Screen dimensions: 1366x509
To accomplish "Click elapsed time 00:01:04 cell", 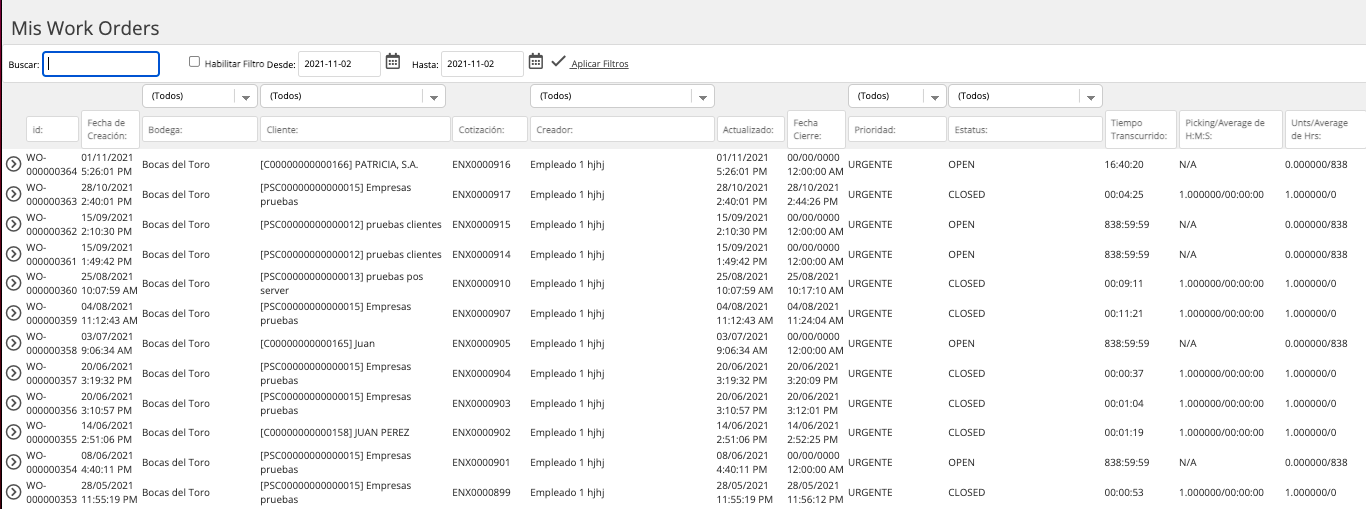I will pos(1125,403).
